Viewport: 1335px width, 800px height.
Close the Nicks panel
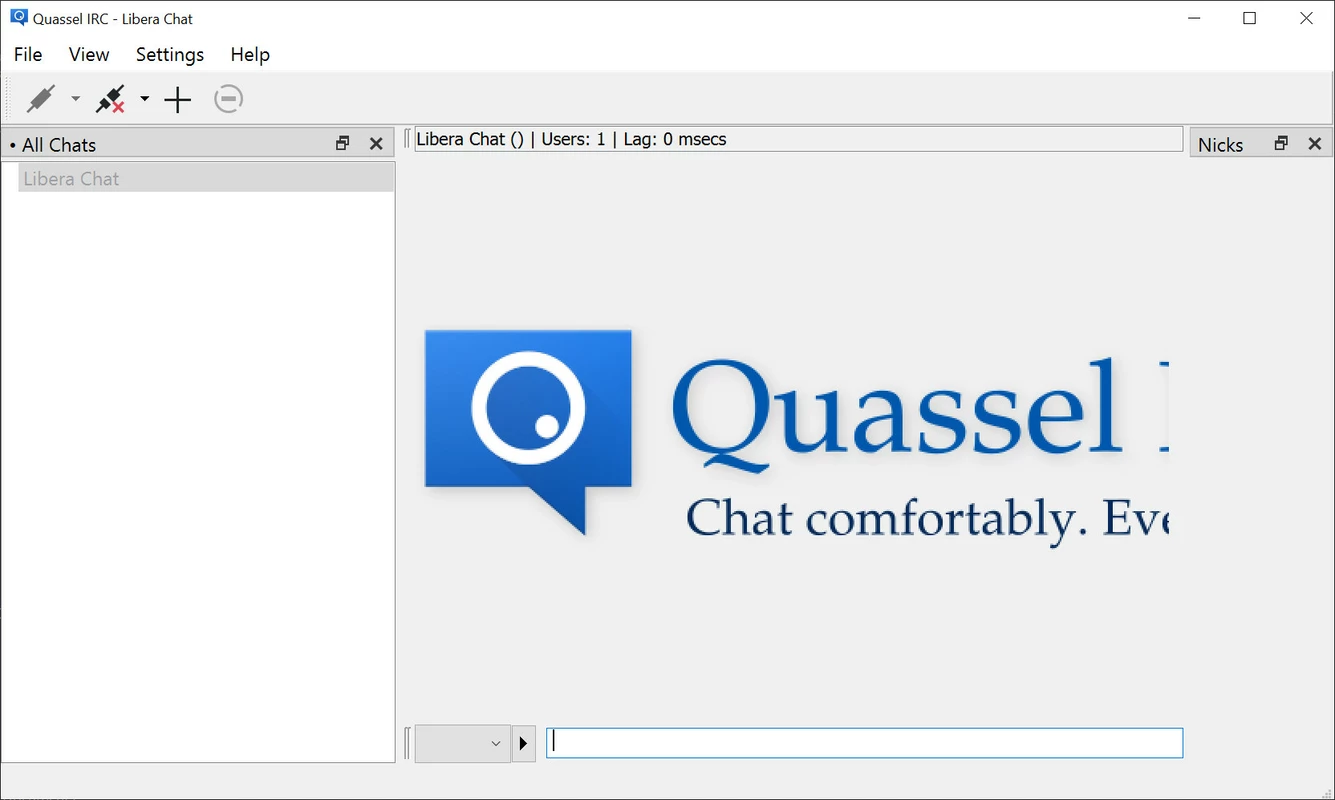coord(1315,144)
